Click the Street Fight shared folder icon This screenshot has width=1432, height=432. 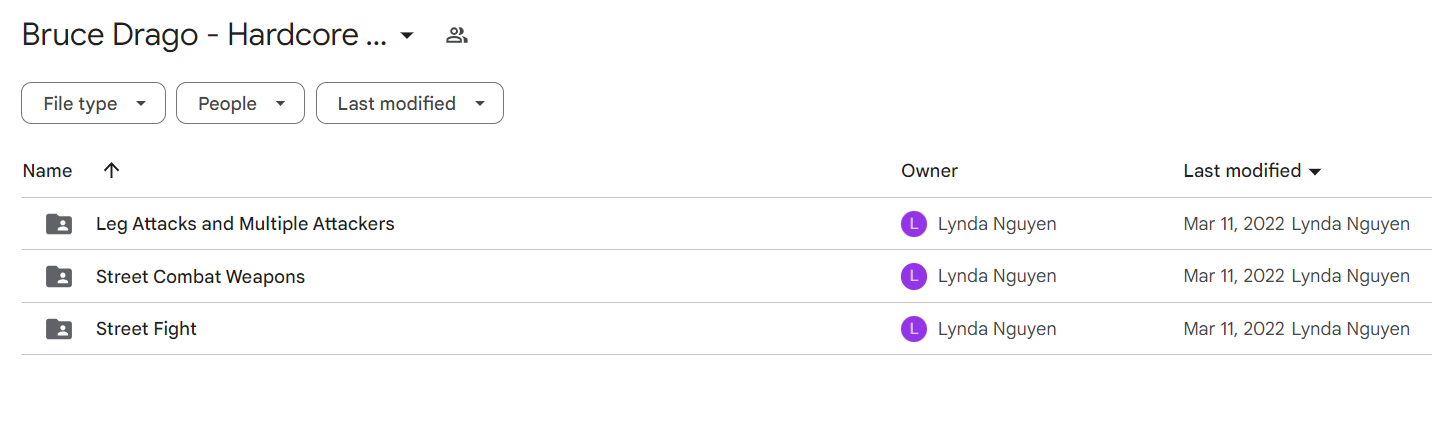pos(59,328)
